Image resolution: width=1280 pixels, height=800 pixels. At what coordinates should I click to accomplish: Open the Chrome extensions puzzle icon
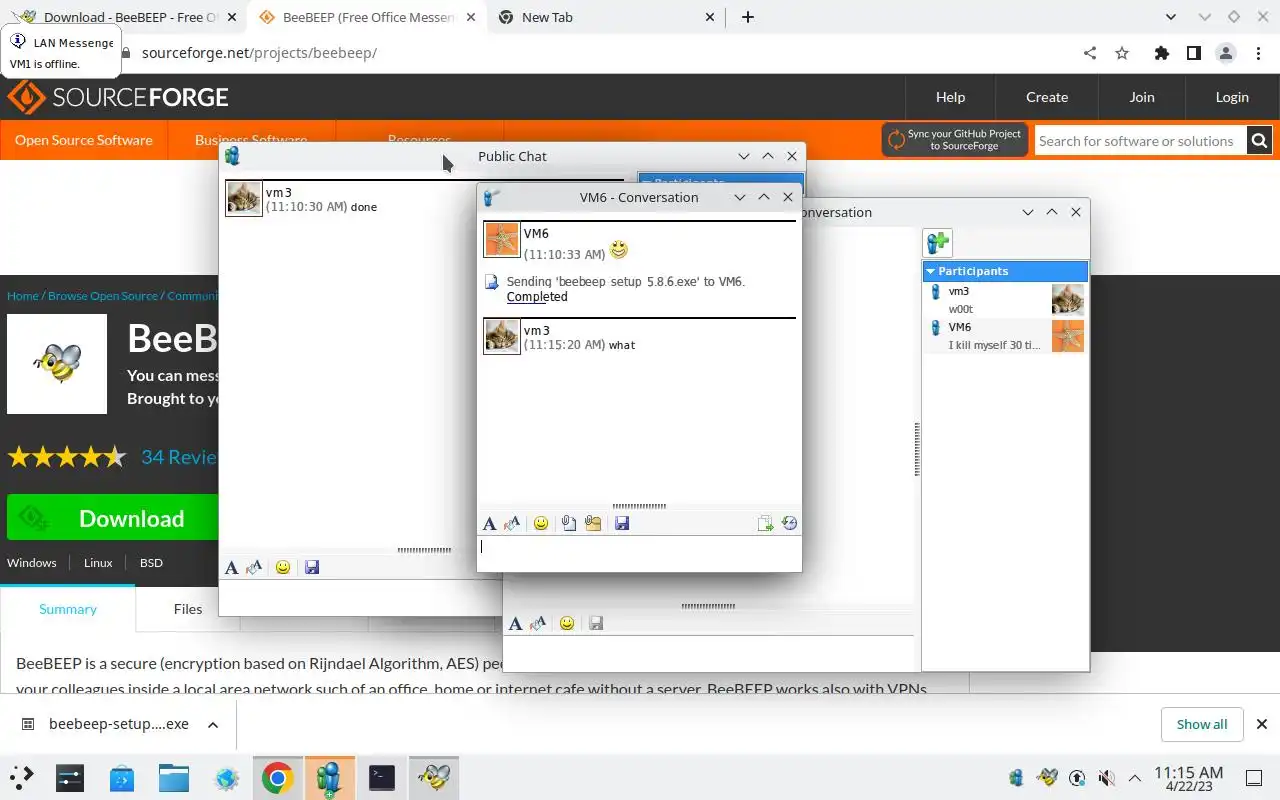(x=1161, y=53)
